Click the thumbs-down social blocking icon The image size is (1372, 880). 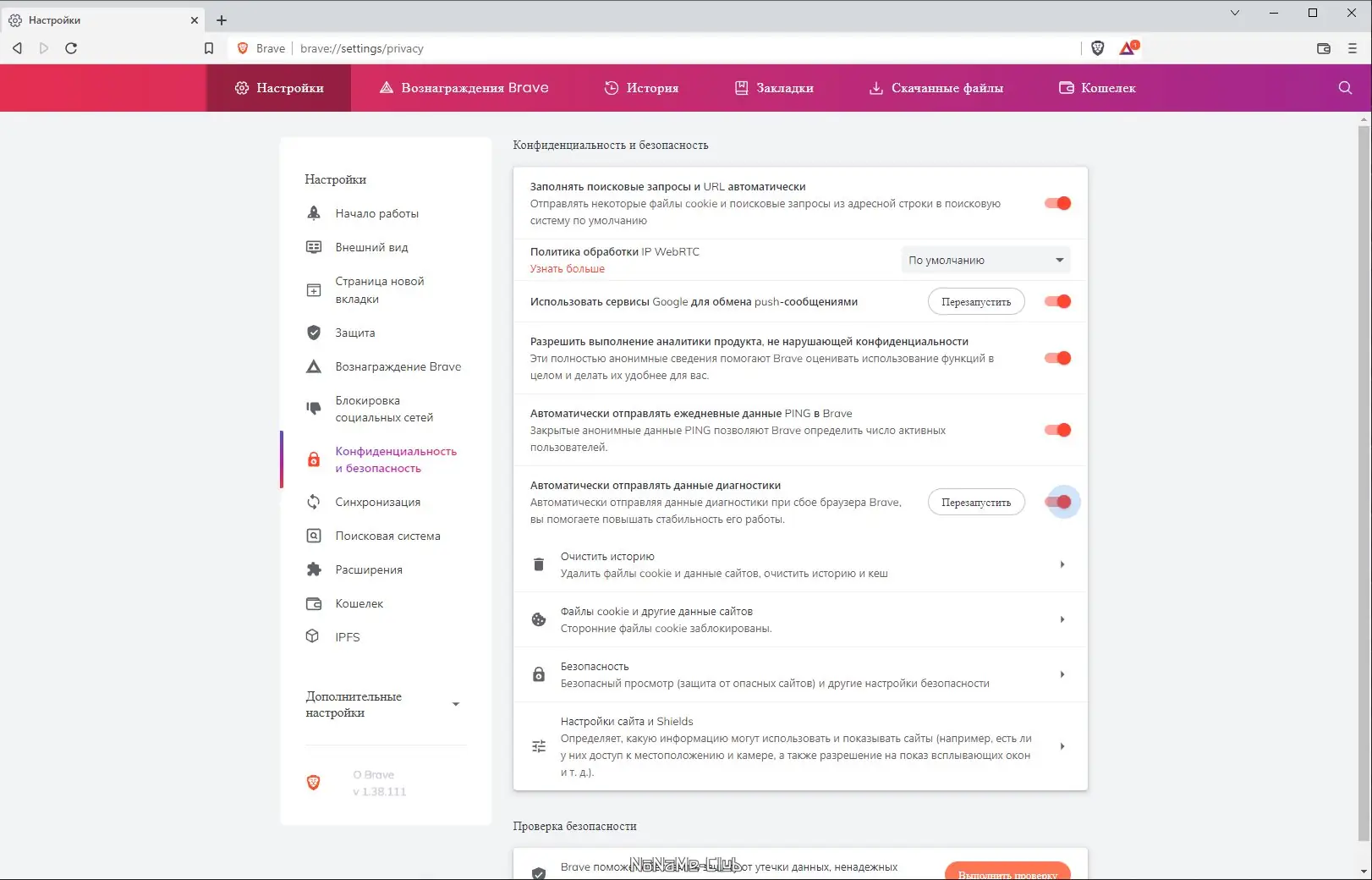click(314, 409)
